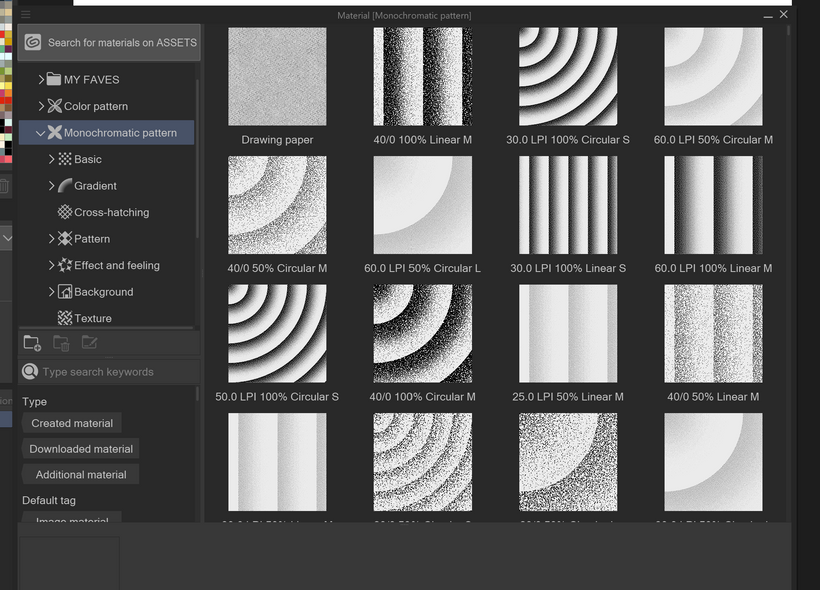Collapse the Monochromatic pattern folder
This screenshot has width=820, height=590.
click(x=41, y=132)
